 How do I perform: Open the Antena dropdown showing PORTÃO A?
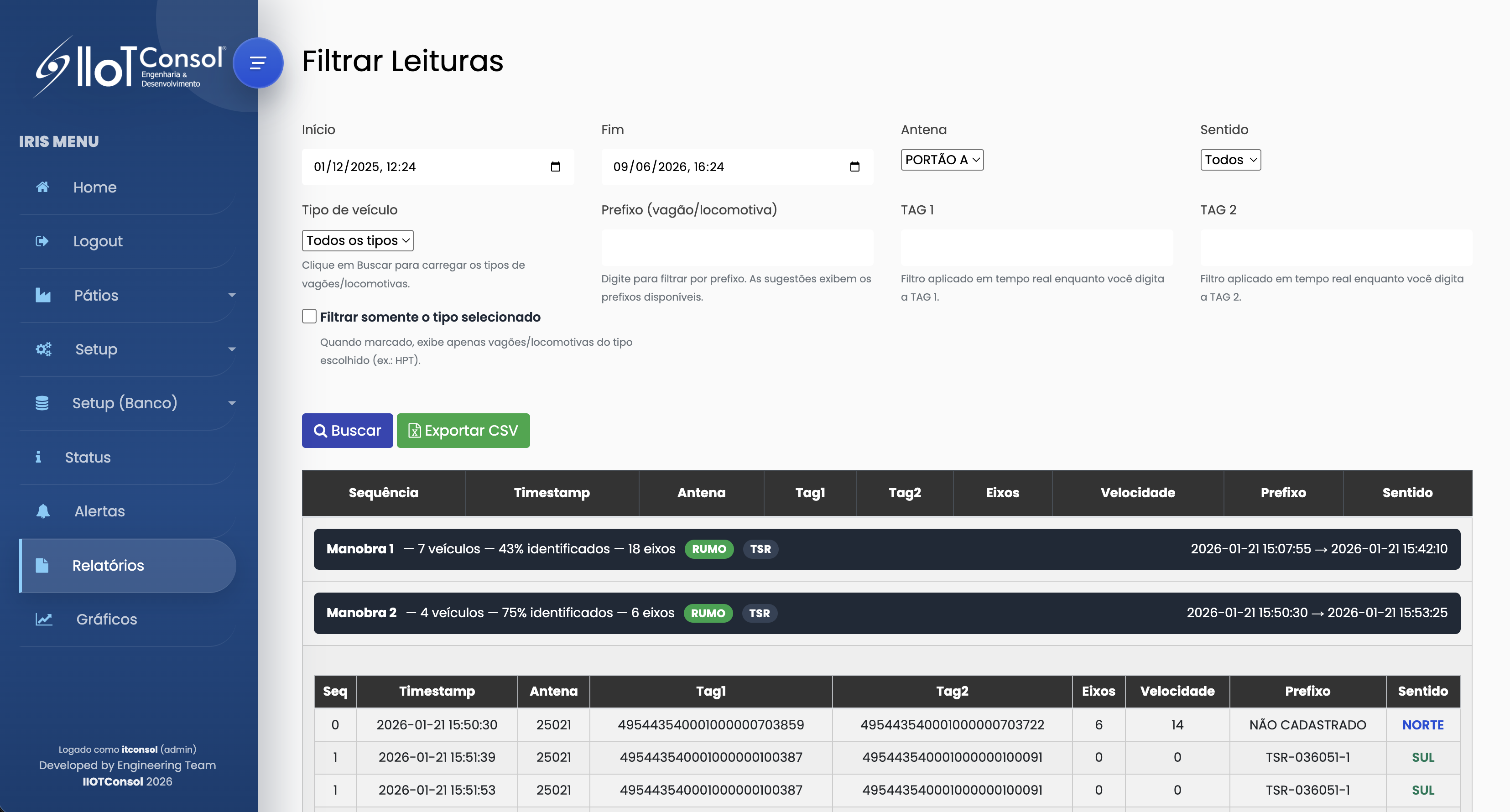(942, 160)
